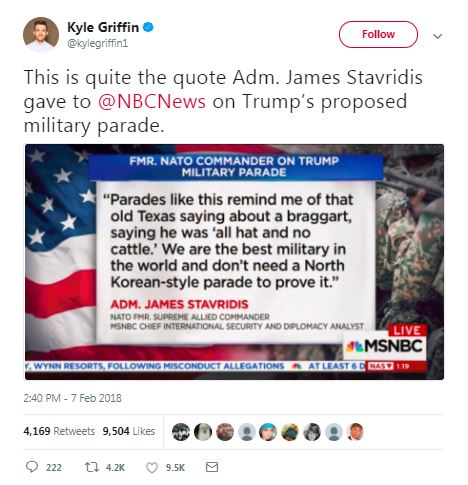The width and height of the screenshot is (468, 485).
Task: Open tweet timestamp 2:40 PM link
Action: click(72, 398)
